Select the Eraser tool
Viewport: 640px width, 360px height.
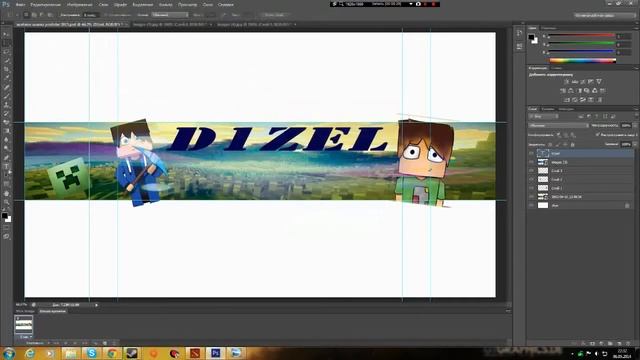(x=6, y=122)
